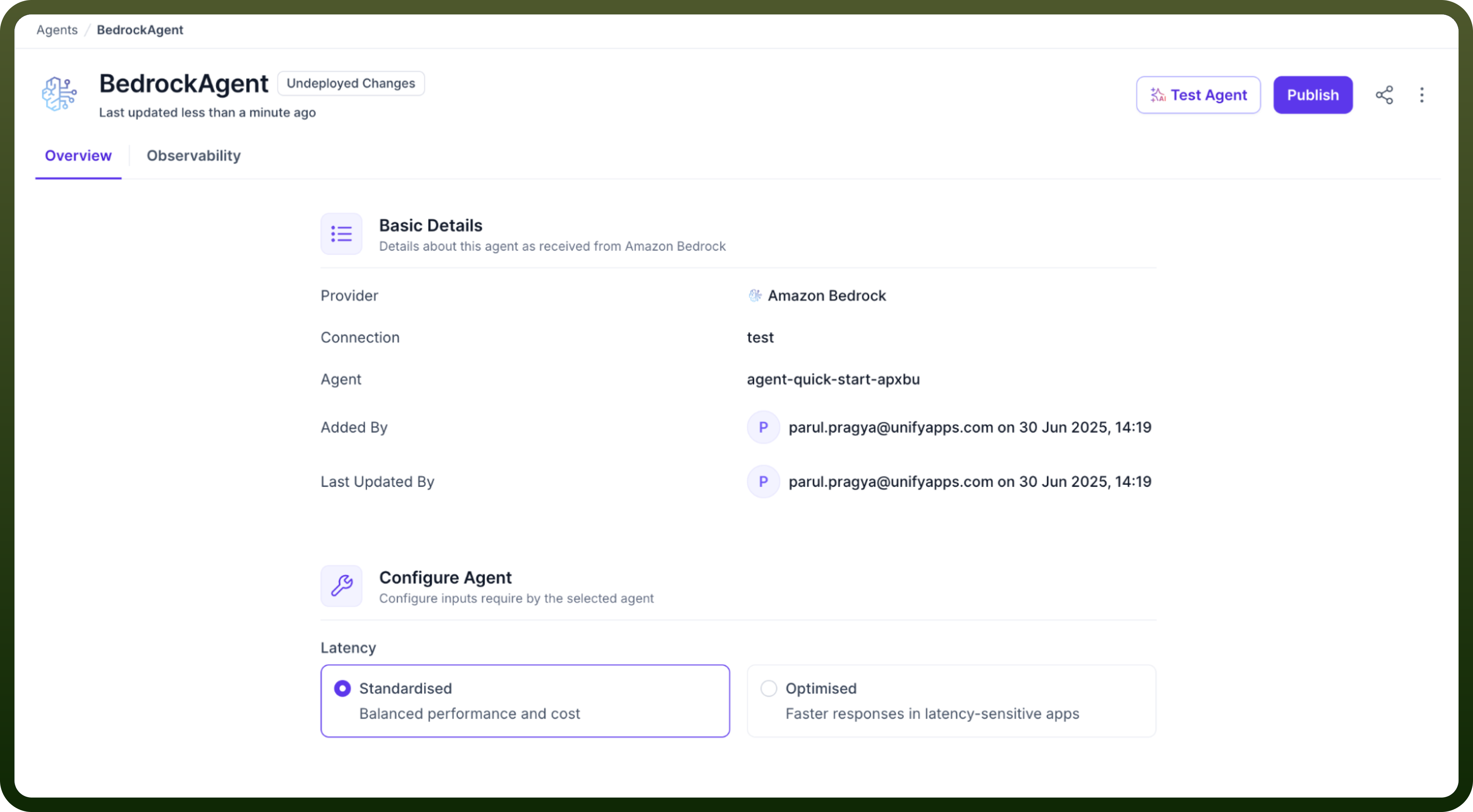Click the Added By avatar P
This screenshot has height=812, width=1473.
tap(763, 427)
